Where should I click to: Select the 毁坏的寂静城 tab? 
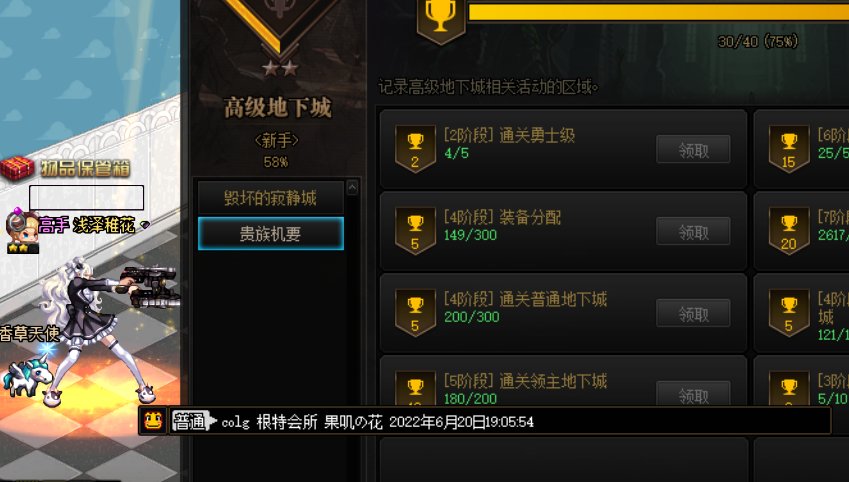(271, 198)
